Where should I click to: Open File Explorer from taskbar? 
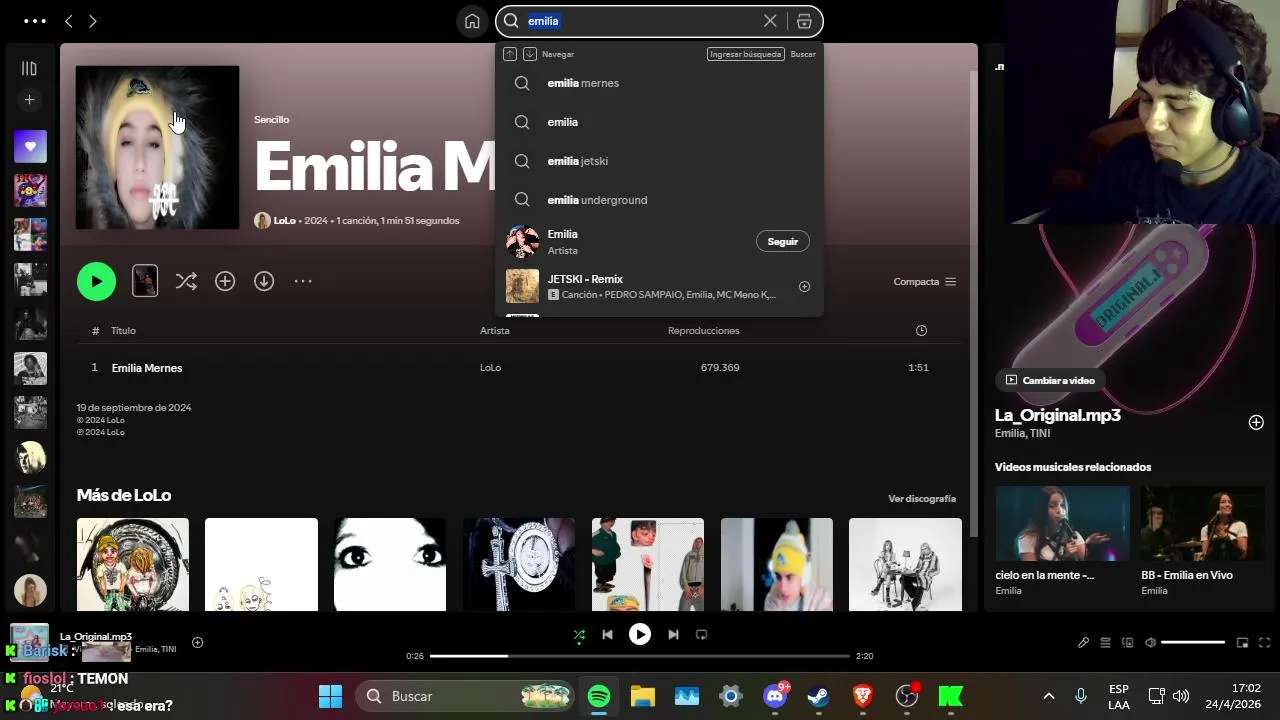click(x=643, y=696)
